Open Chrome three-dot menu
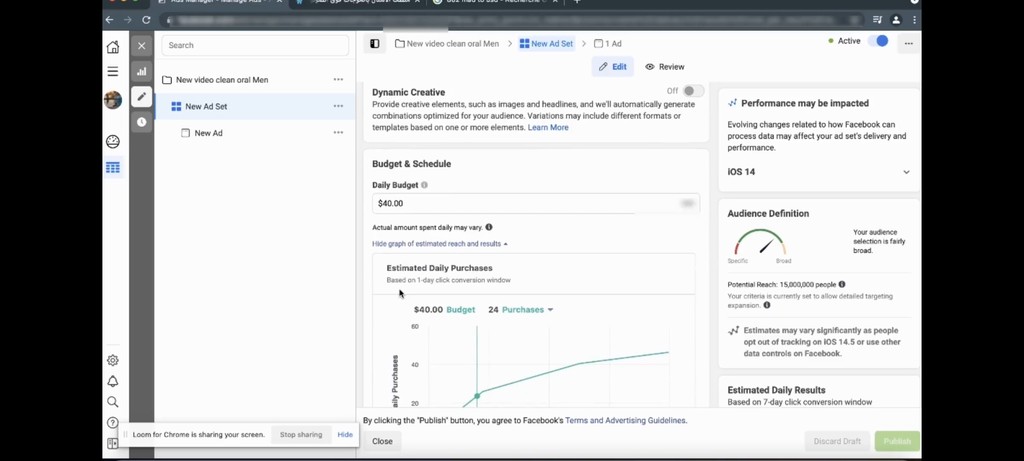This screenshot has height=461, width=1024. click(x=914, y=20)
